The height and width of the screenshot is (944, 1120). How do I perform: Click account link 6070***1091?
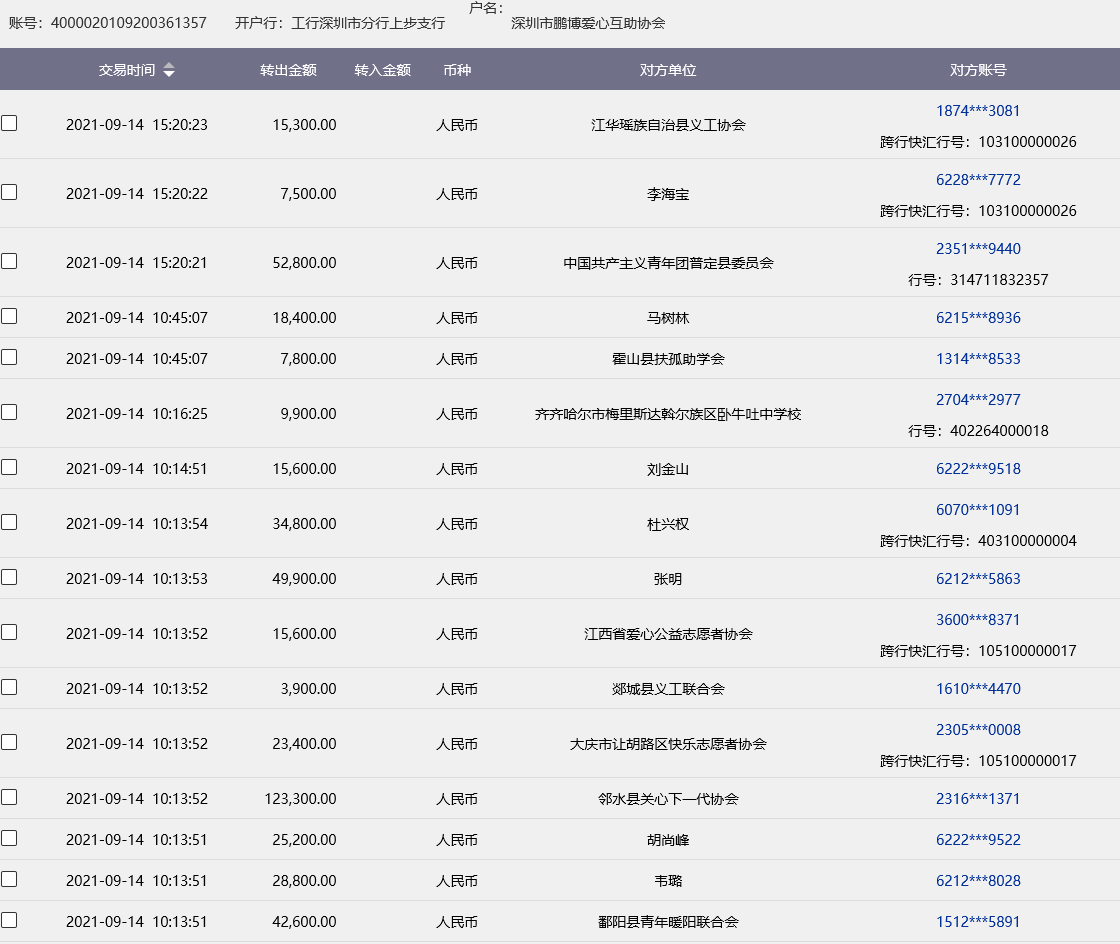coord(978,510)
